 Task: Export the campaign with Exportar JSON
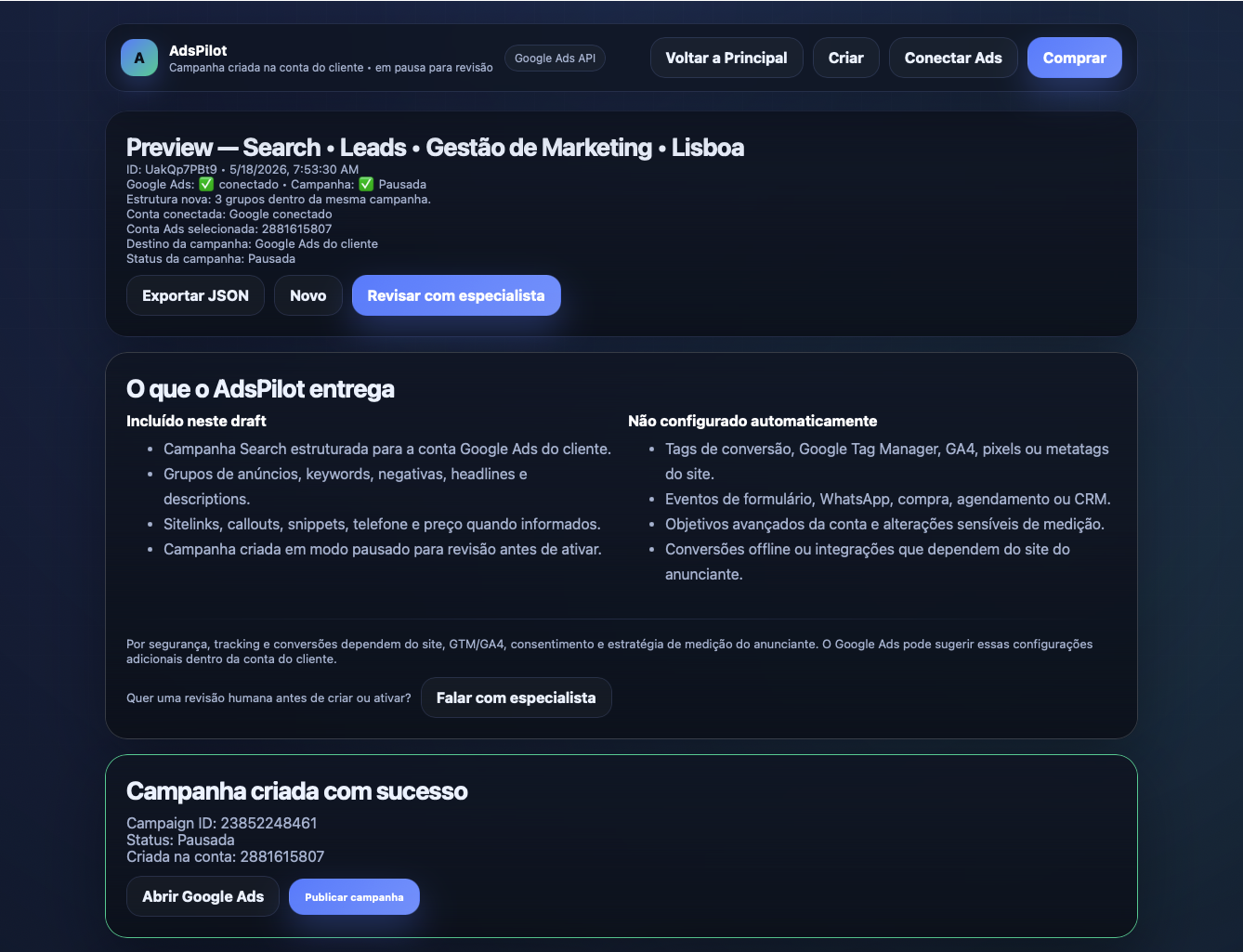(x=195, y=295)
